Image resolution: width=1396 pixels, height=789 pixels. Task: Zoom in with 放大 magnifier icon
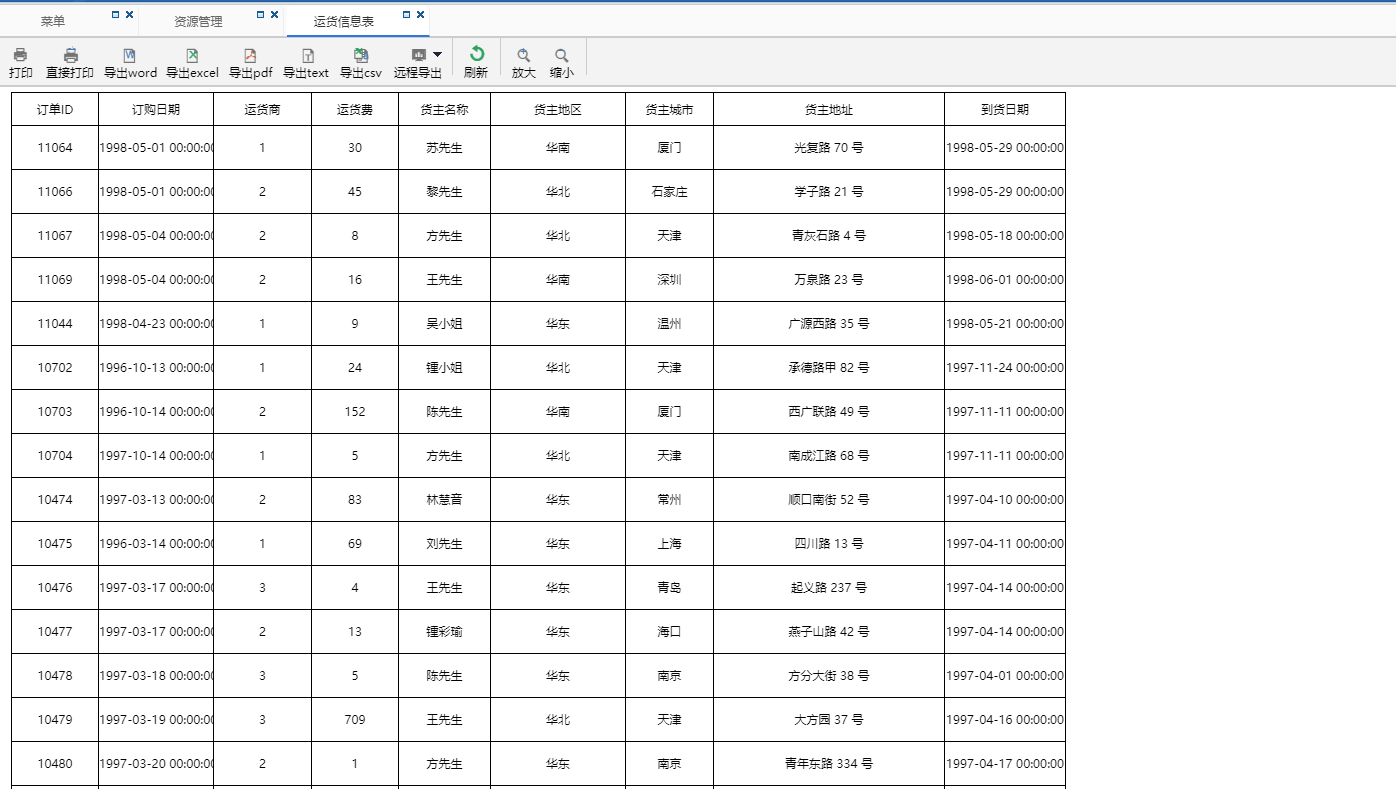[x=523, y=55]
